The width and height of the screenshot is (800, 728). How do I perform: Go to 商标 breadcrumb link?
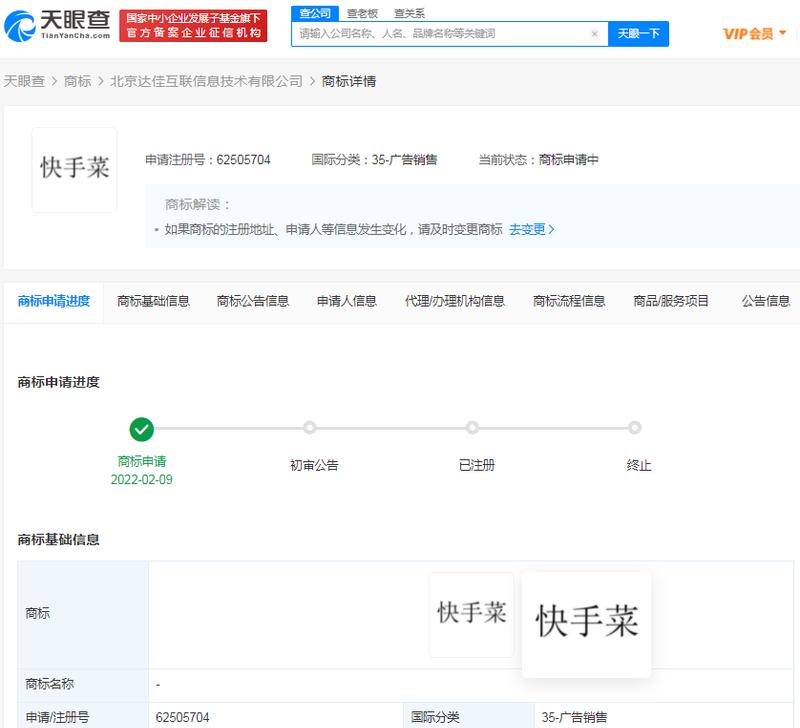tap(78, 81)
